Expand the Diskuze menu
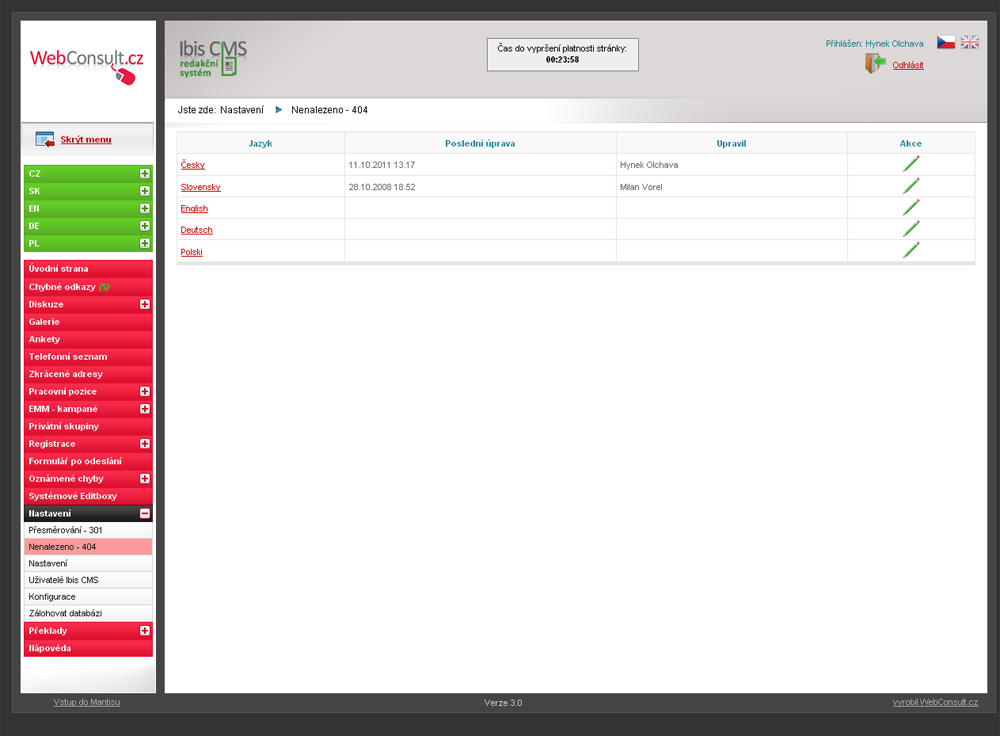Viewport: 1000px width, 736px height. (x=145, y=304)
